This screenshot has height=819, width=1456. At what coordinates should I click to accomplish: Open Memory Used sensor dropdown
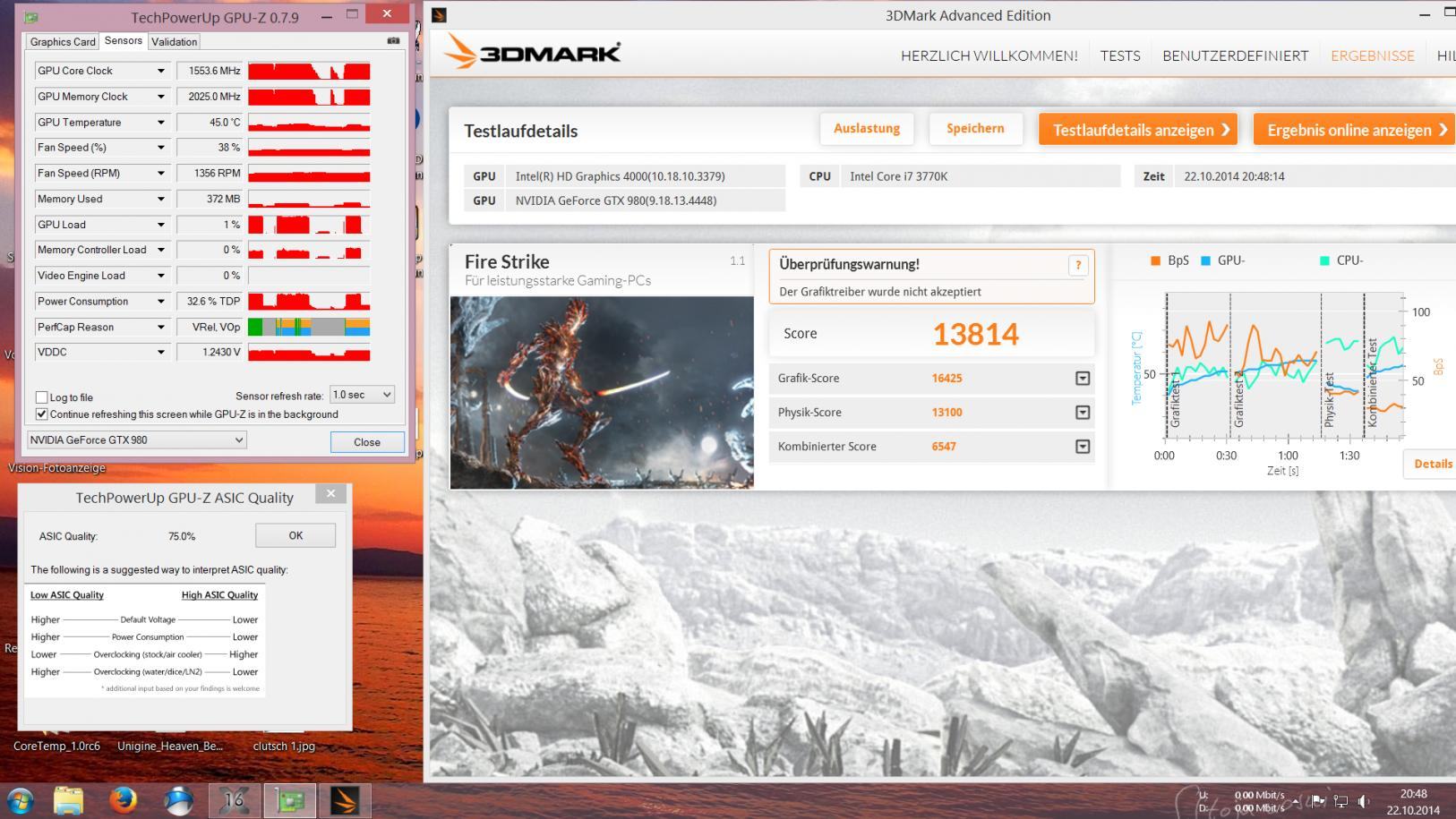coord(161,200)
